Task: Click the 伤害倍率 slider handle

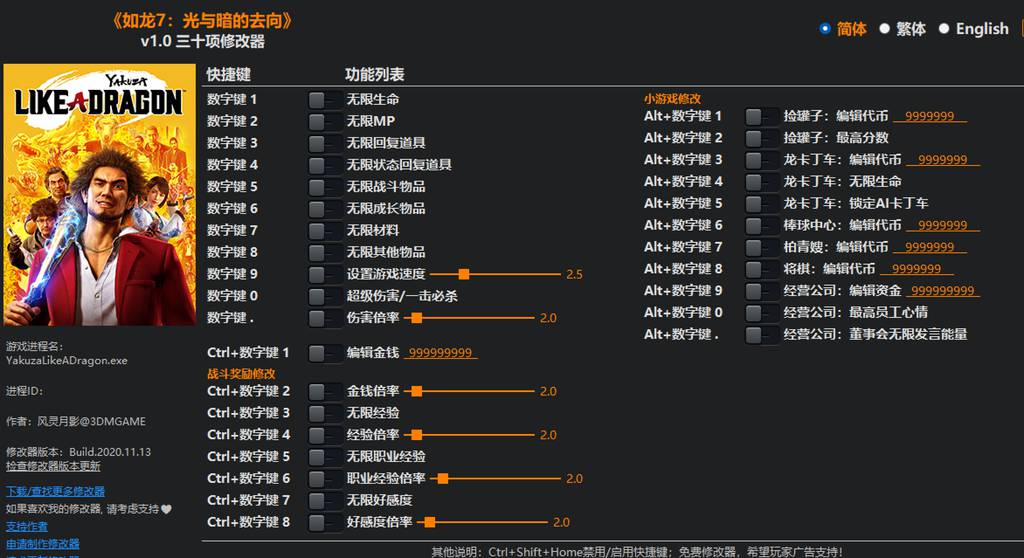Action: point(417,318)
